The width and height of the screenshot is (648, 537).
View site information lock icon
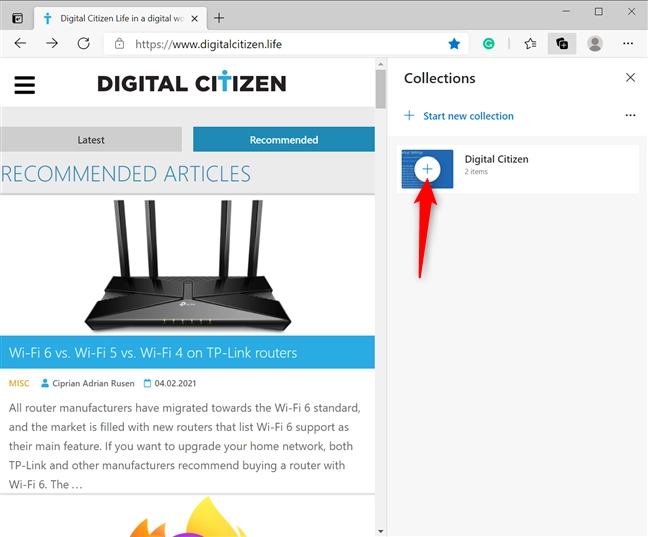click(119, 43)
